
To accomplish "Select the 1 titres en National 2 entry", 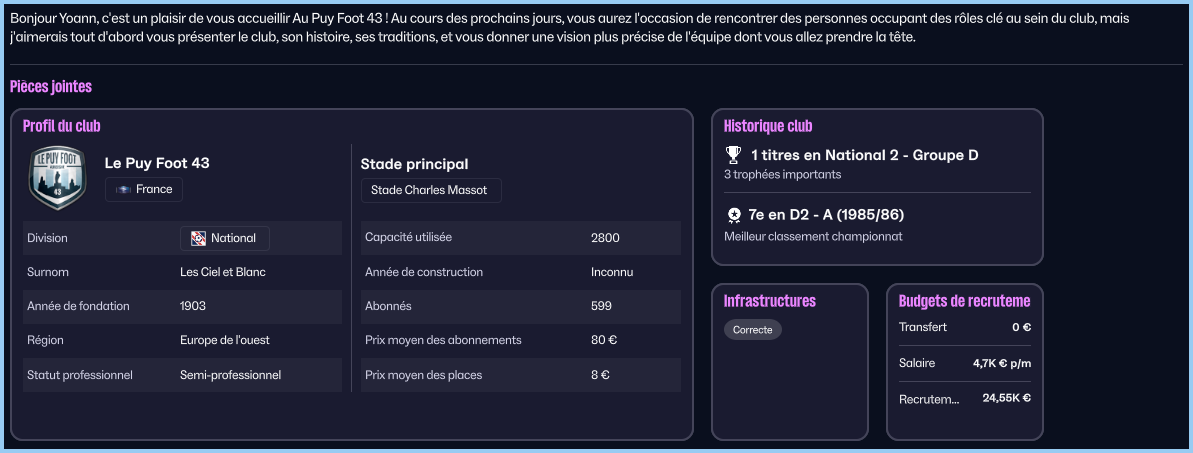I will (x=864, y=155).
